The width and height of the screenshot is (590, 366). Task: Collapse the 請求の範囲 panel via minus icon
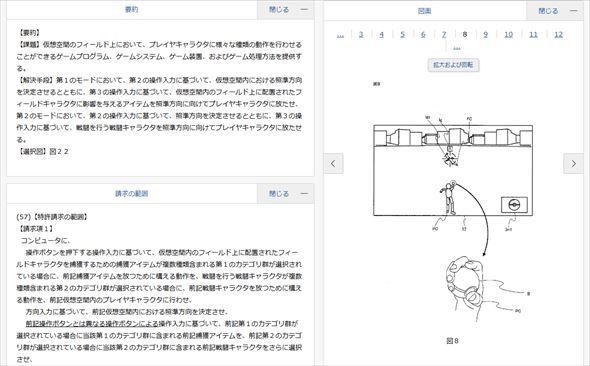[x=304, y=193]
